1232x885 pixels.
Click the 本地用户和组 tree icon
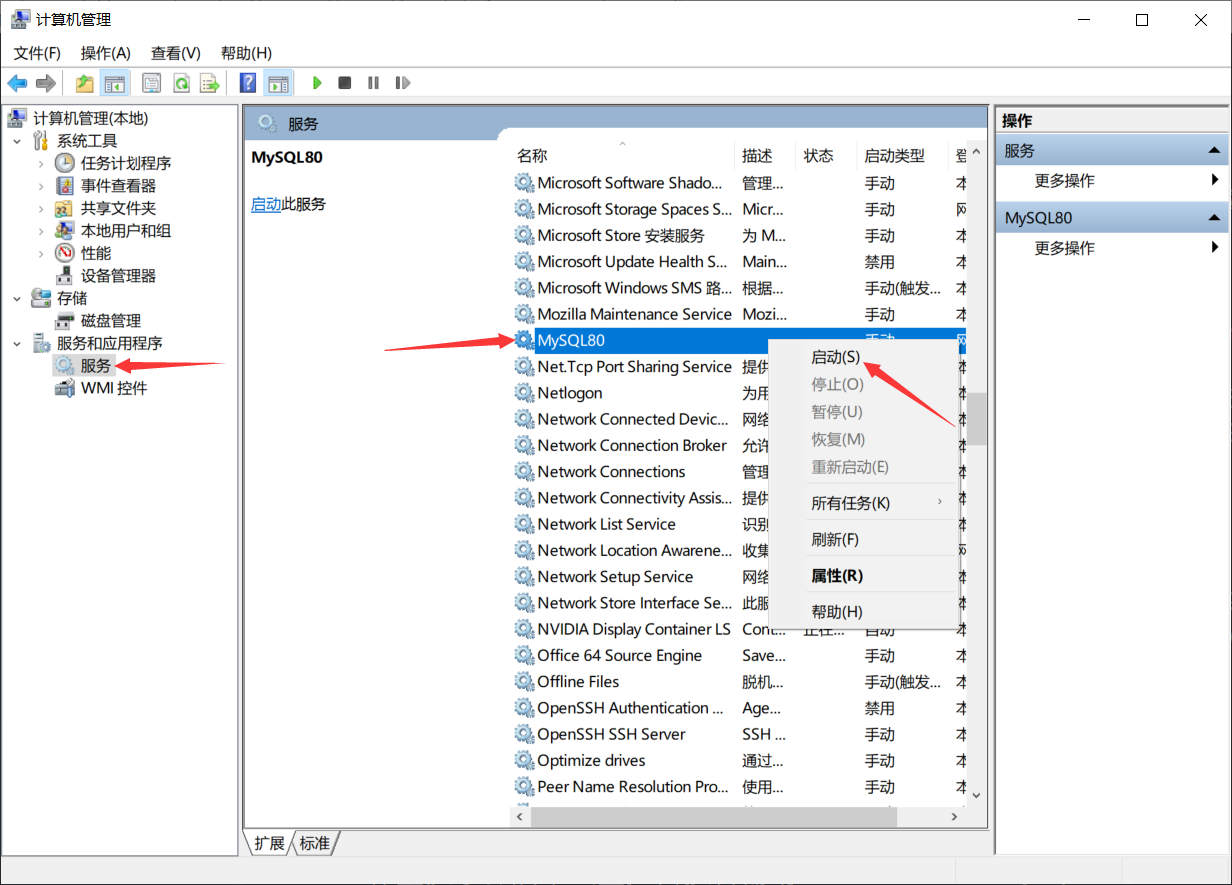(65, 231)
